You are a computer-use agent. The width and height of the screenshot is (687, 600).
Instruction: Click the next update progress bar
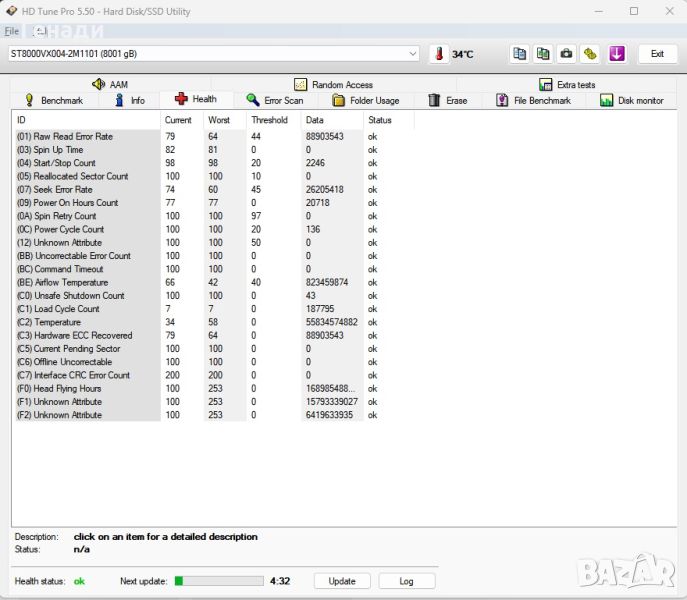(x=219, y=581)
